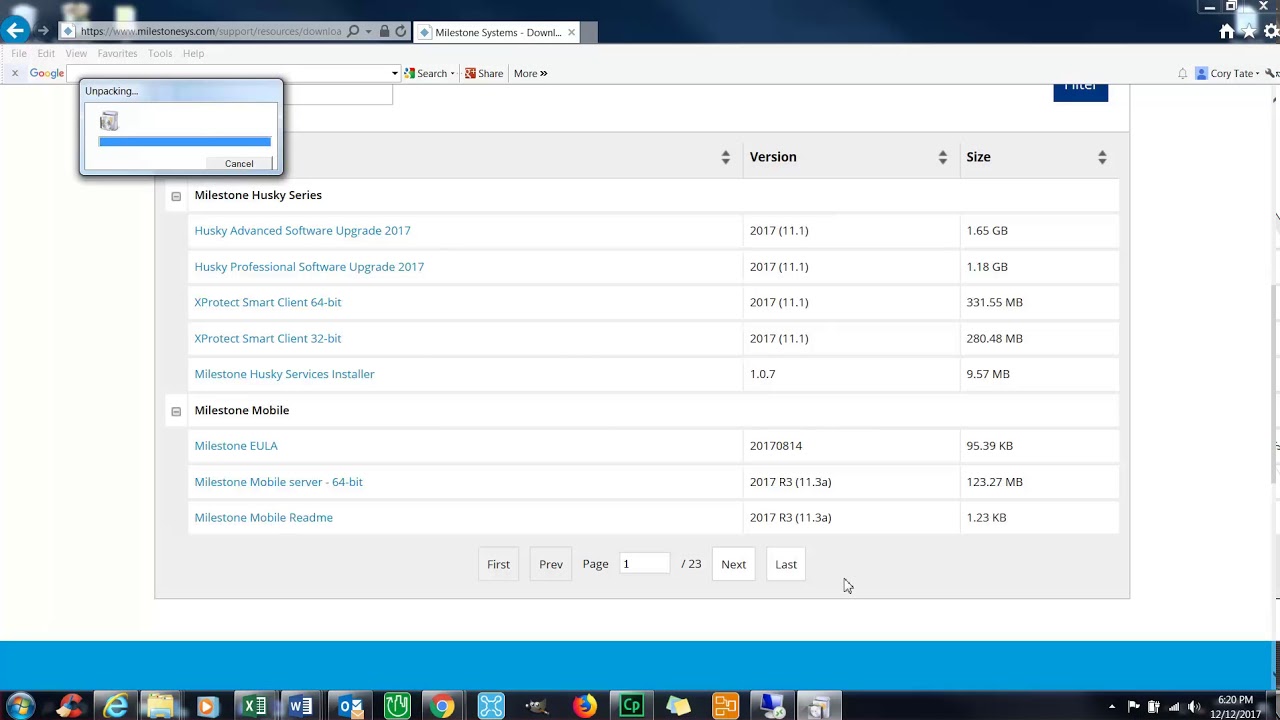Go to the Prev page

[551, 564]
